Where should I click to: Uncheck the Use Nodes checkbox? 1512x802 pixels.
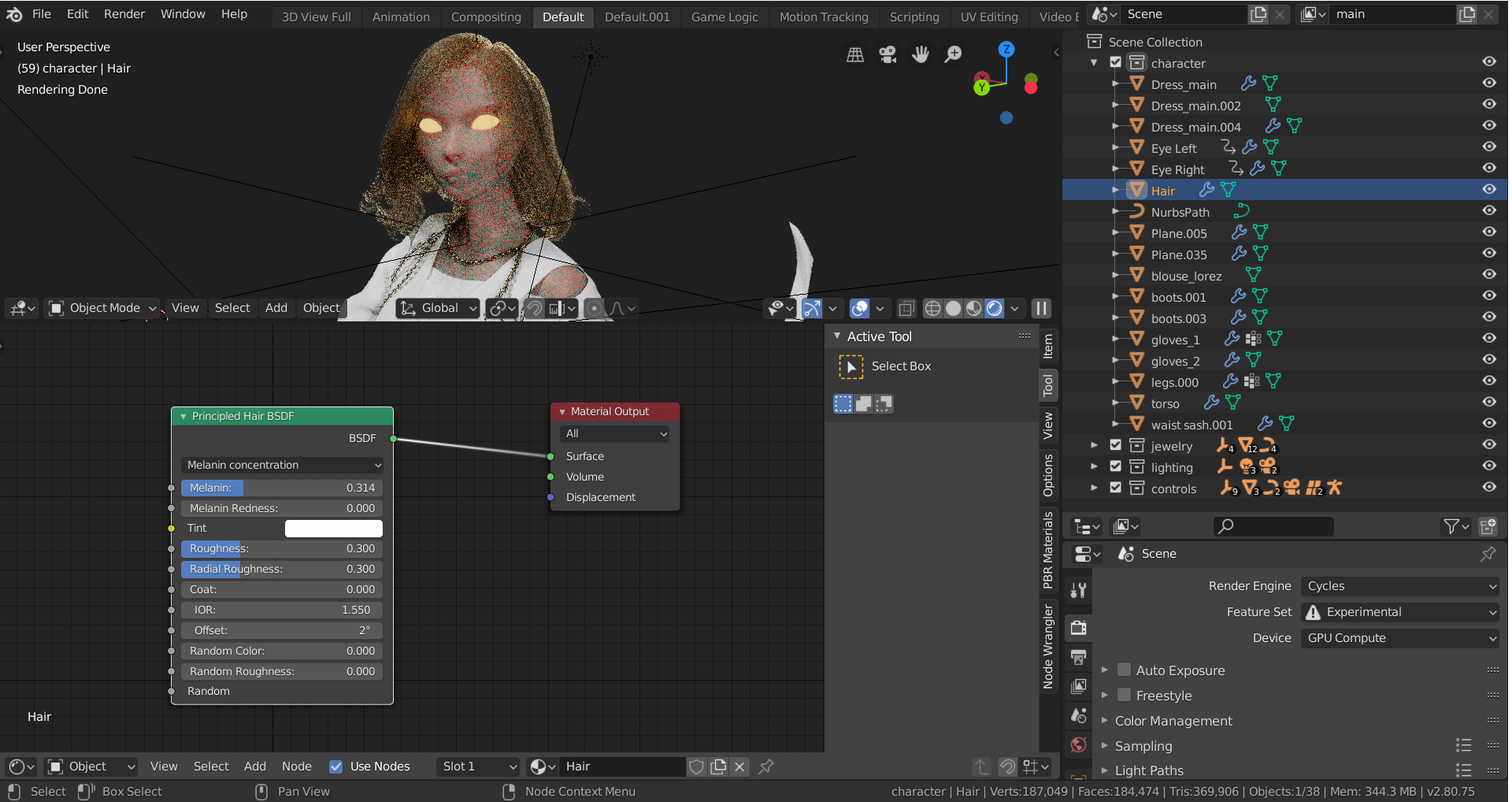point(336,767)
